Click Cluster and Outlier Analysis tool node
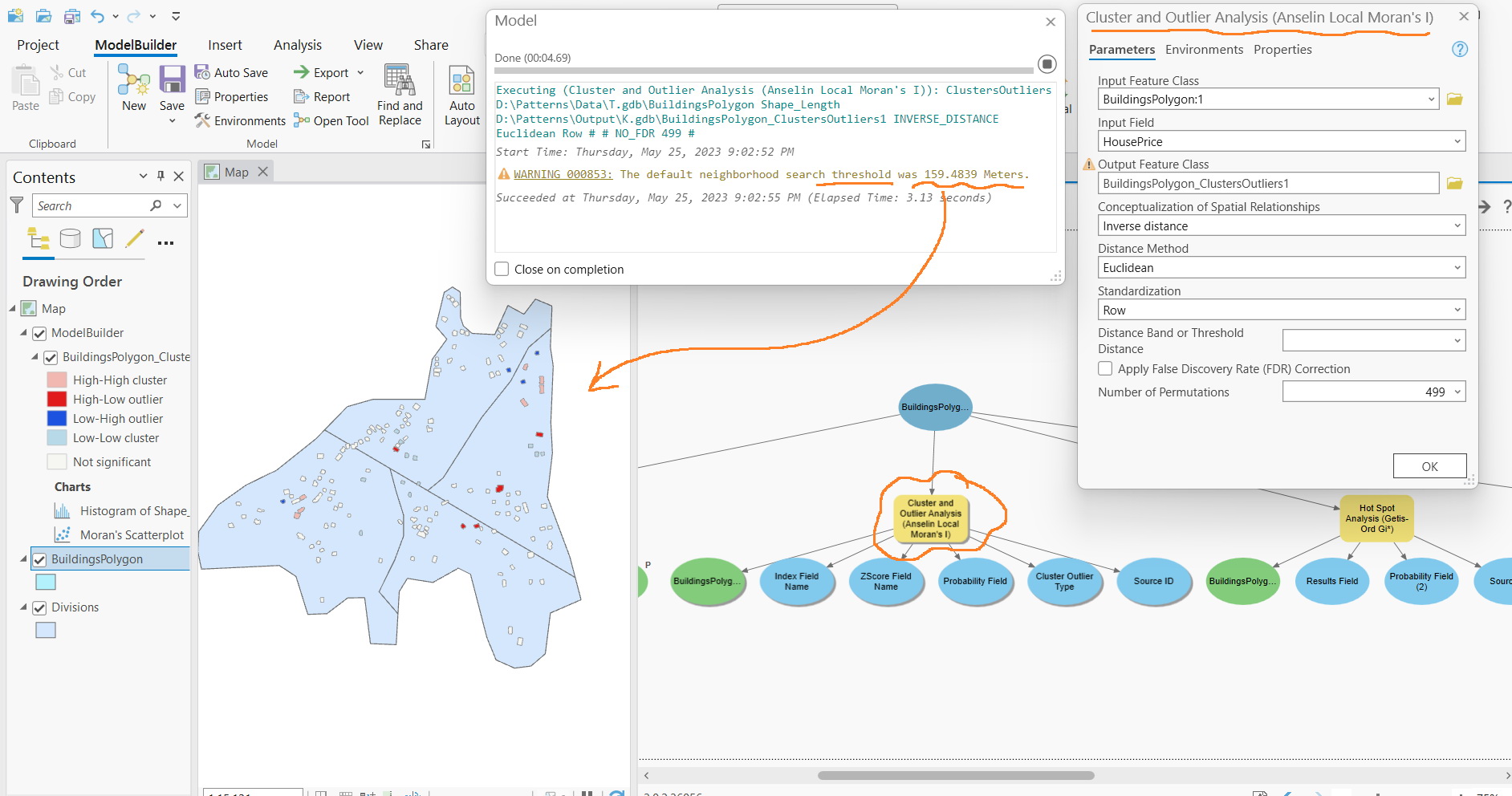The width and height of the screenshot is (1512, 796). click(x=931, y=518)
